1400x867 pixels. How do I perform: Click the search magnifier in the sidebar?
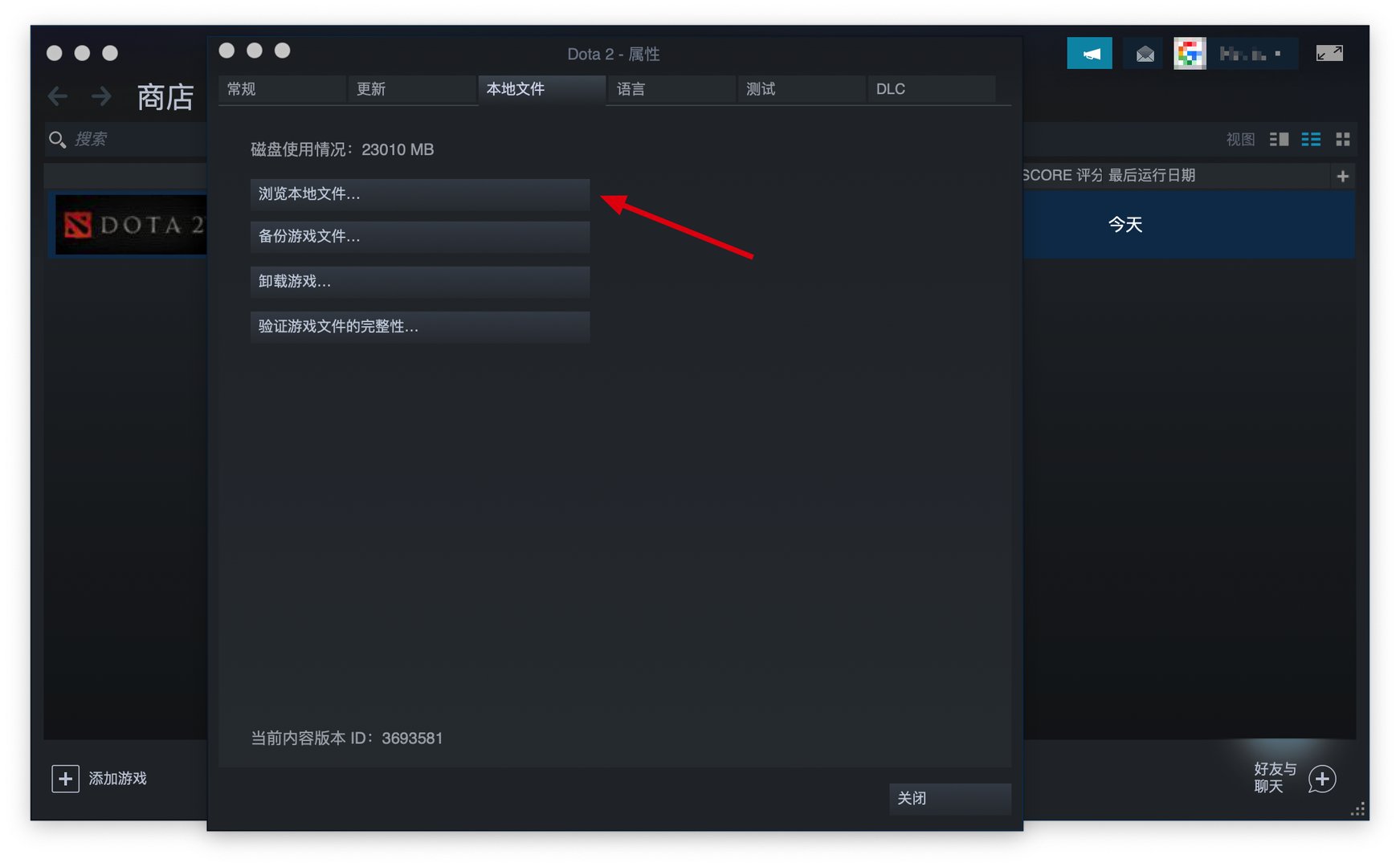tap(57, 139)
